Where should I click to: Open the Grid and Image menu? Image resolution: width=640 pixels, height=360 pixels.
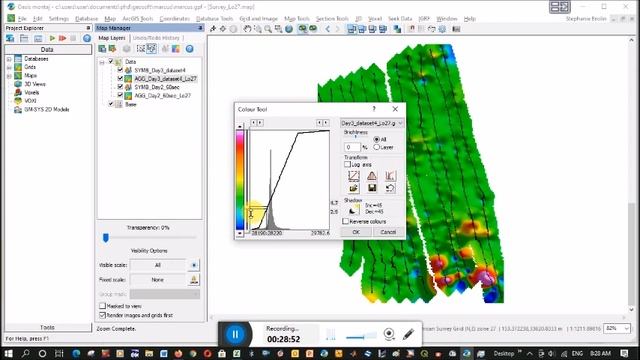coord(258,19)
